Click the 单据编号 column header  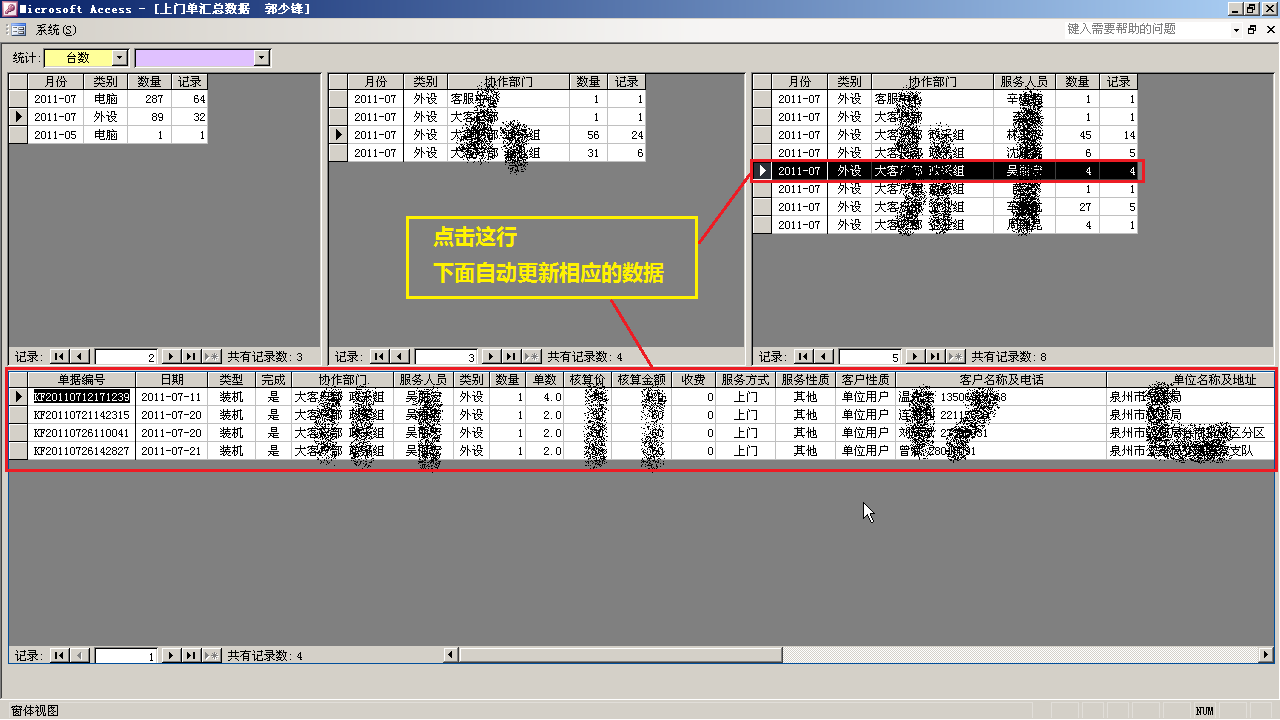coord(81,380)
